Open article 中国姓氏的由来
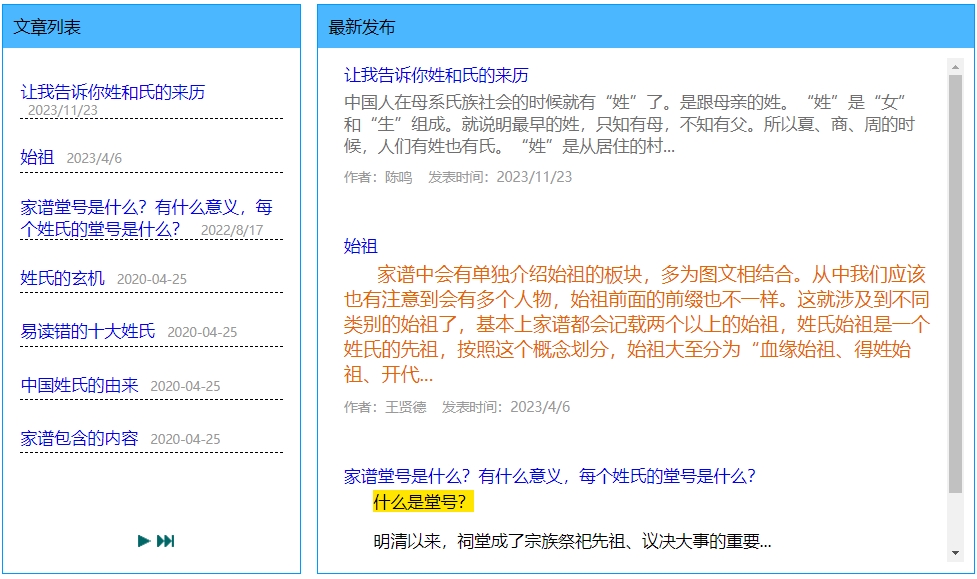 pyautogui.click(x=79, y=385)
